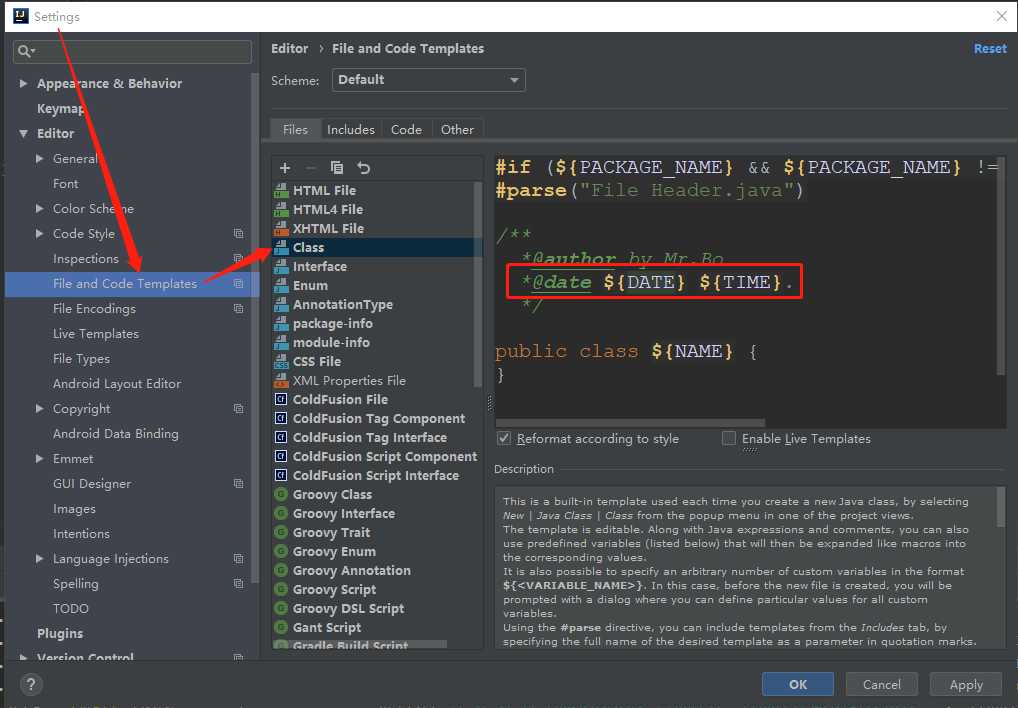Expand Appearance & Behavior section
This screenshot has height=708, width=1018.
23,83
